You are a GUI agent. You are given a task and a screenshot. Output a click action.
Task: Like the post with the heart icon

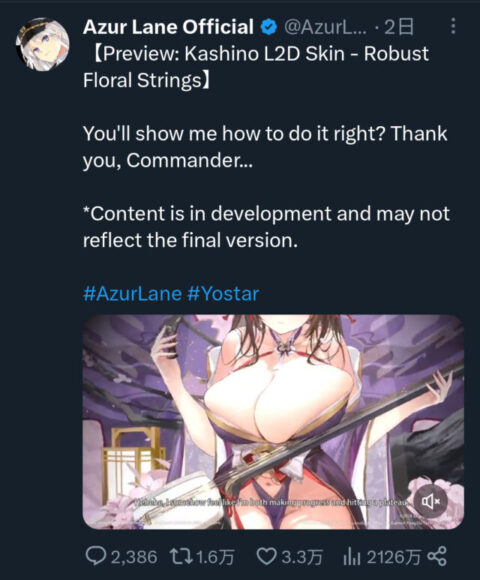[x=266, y=556]
